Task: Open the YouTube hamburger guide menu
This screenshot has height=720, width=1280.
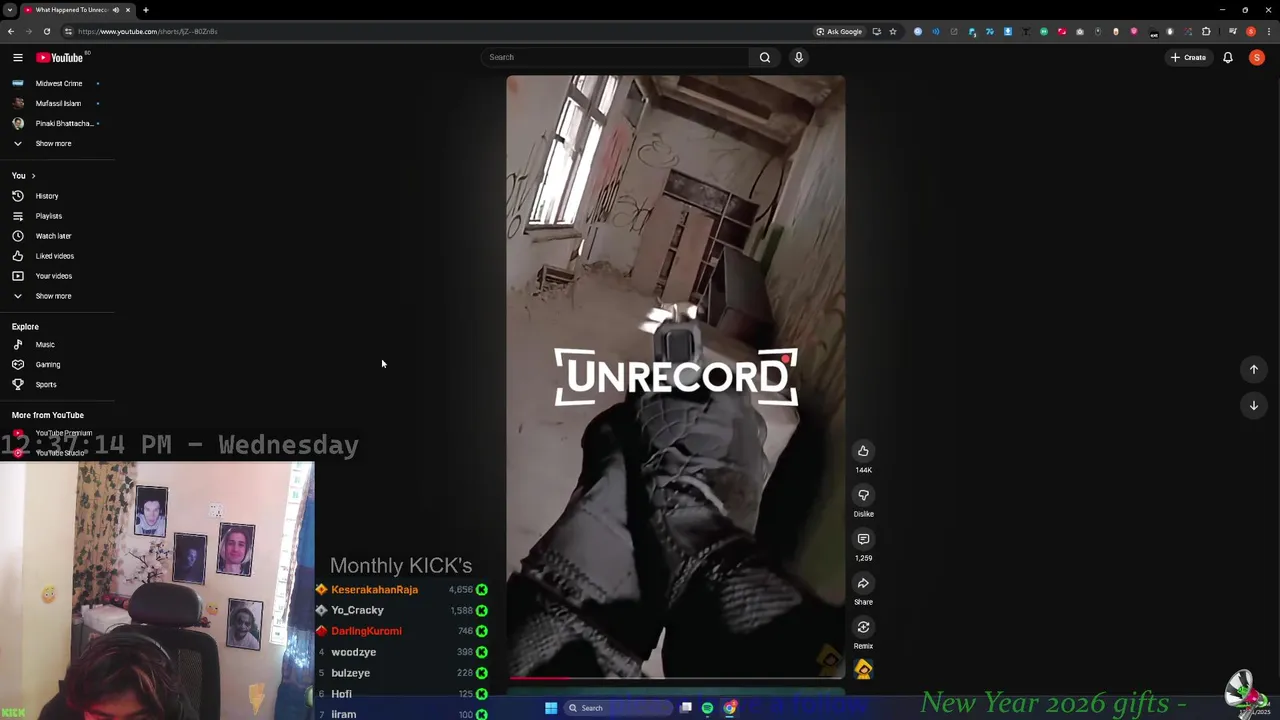Action: point(17,57)
